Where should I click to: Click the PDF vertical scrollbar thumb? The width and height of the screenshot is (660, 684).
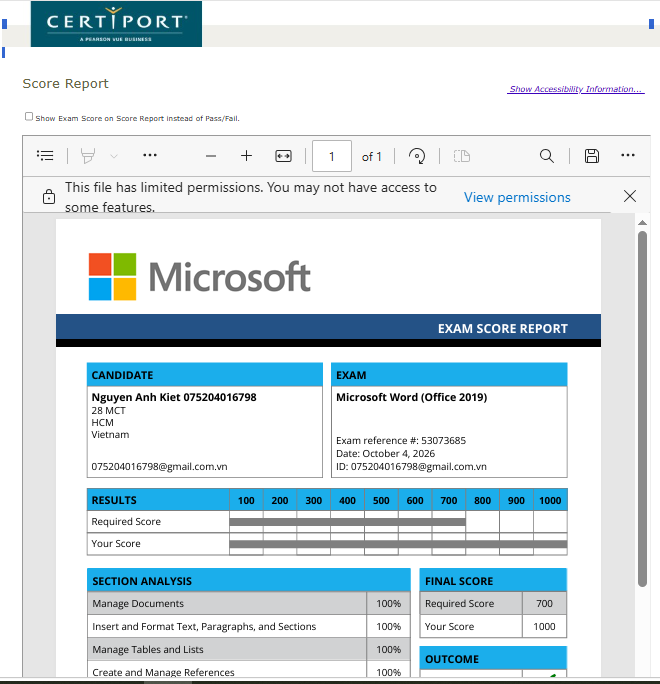pos(642,409)
